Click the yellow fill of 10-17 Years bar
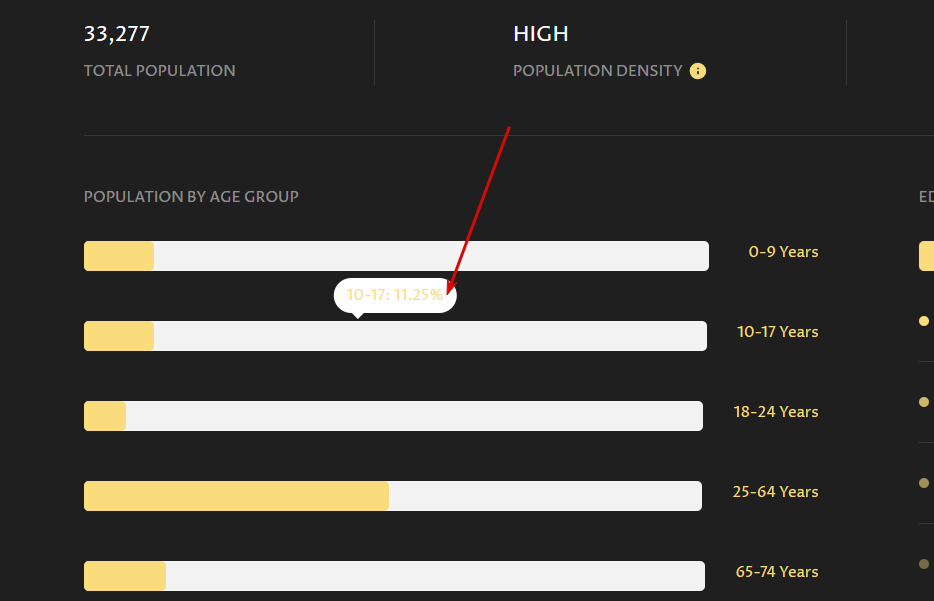Image resolution: width=934 pixels, height=601 pixels. (119, 336)
